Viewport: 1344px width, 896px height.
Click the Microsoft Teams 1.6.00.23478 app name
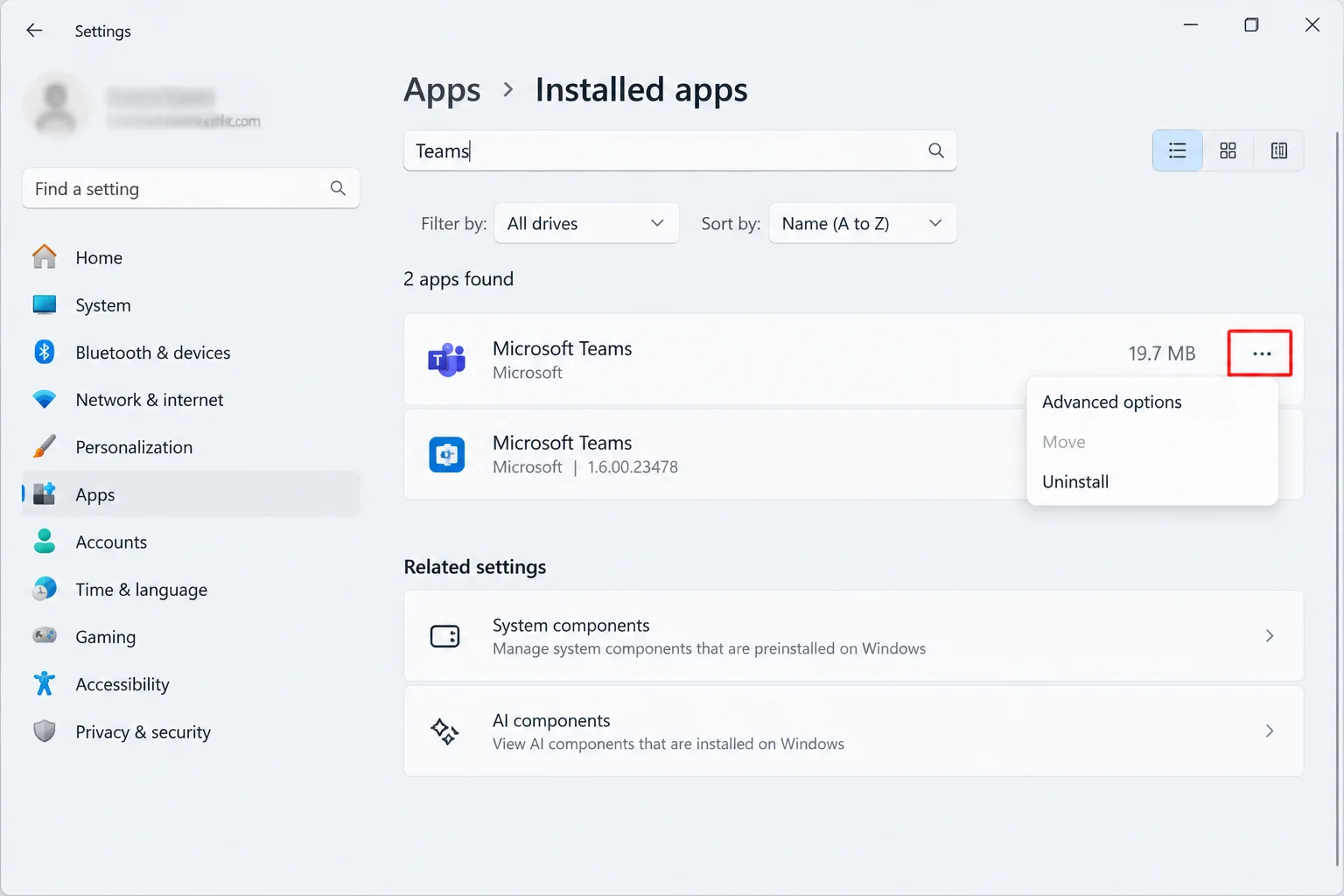coord(562,443)
